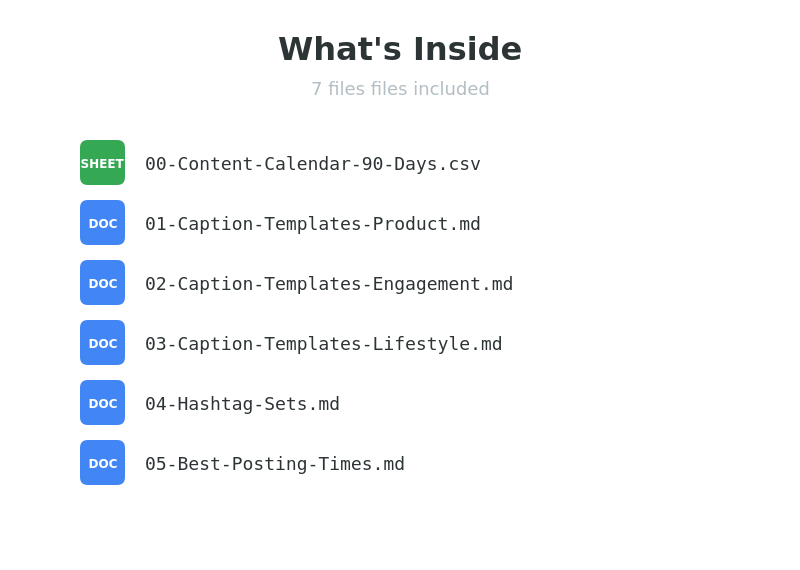This screenshot has width=800, height=570.
Task: Click the green SHEET file icon
Action: click(x=102, y=163)
